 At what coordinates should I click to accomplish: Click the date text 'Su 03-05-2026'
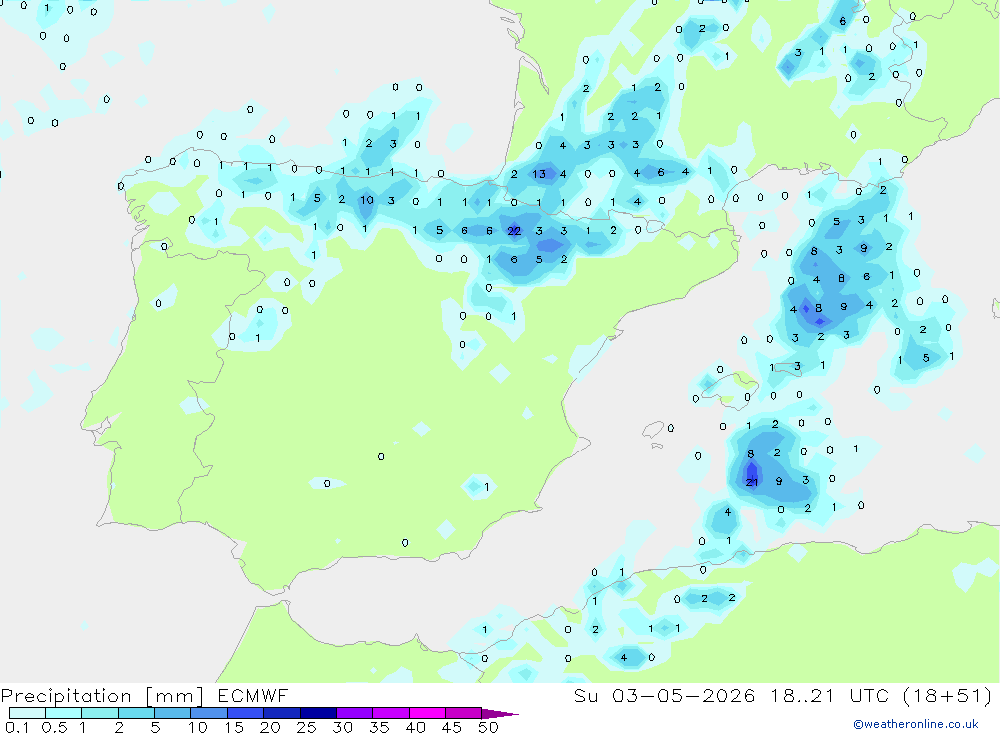point(665,695)
